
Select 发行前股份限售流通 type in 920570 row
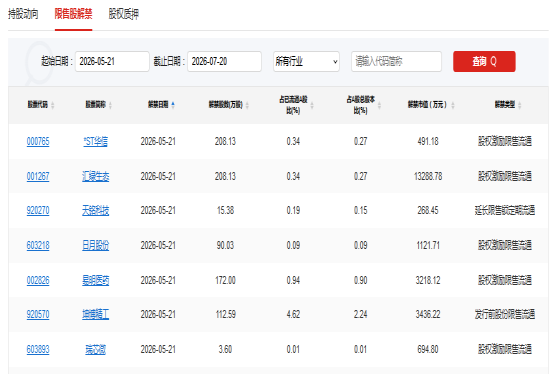coord(505,314)
